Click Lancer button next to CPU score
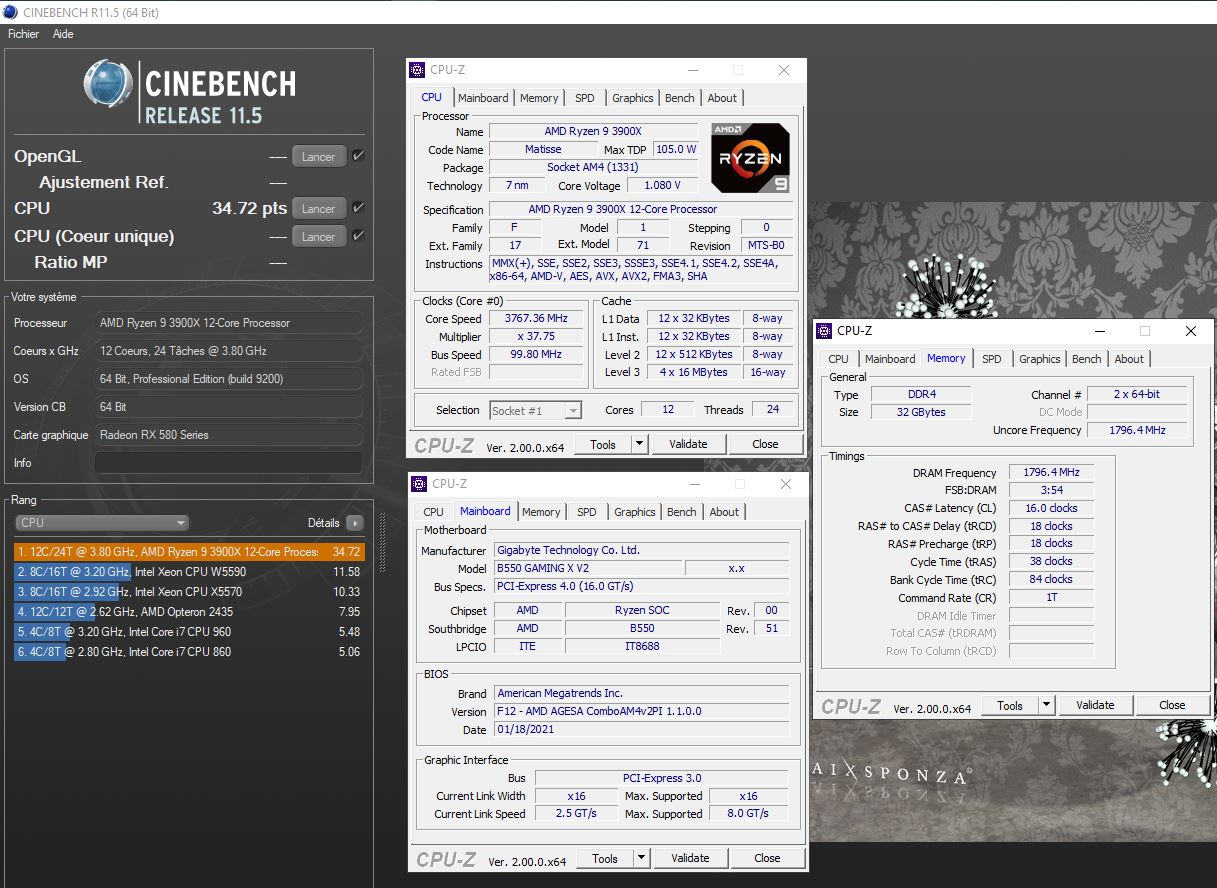 tap(319, 209)
